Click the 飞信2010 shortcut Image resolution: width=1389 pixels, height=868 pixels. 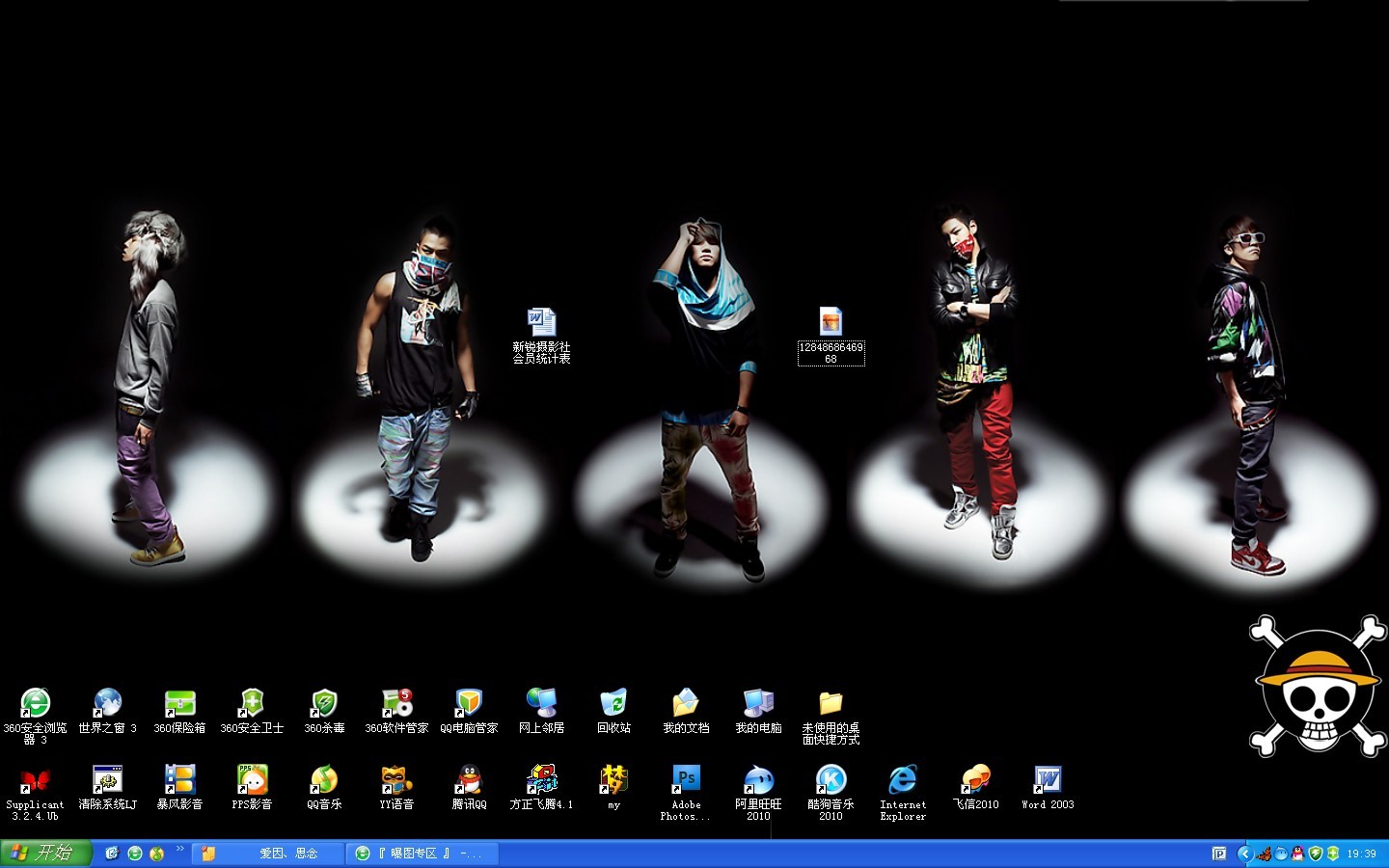pos(975,787)
